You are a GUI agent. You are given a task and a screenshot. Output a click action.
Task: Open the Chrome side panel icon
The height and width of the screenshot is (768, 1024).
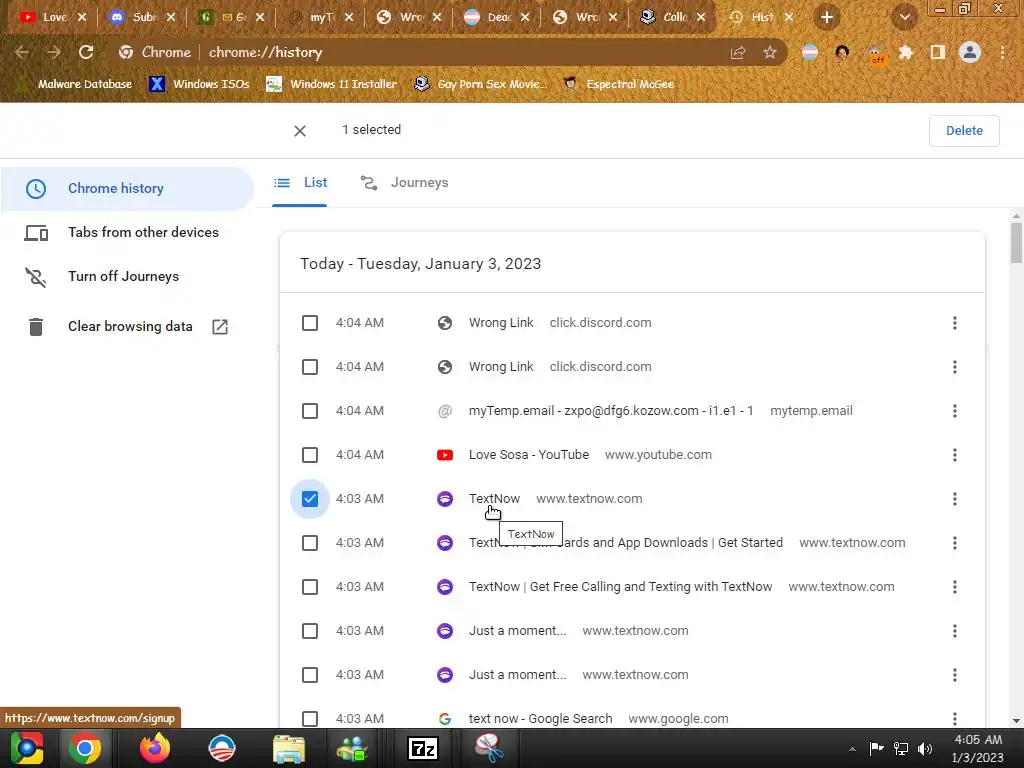[938, 52]
